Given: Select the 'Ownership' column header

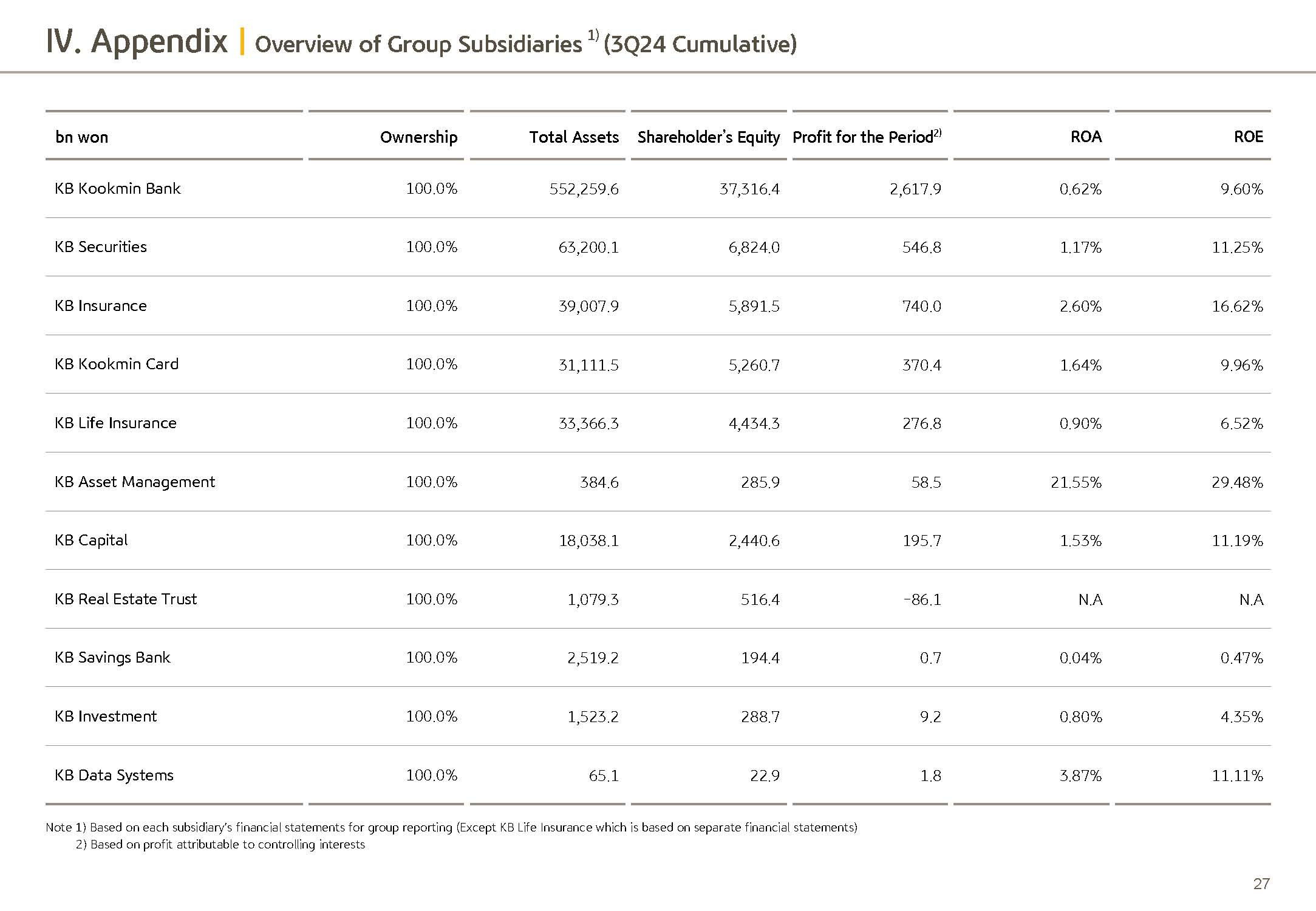Looking at the screenshot, I should (418, 137).
